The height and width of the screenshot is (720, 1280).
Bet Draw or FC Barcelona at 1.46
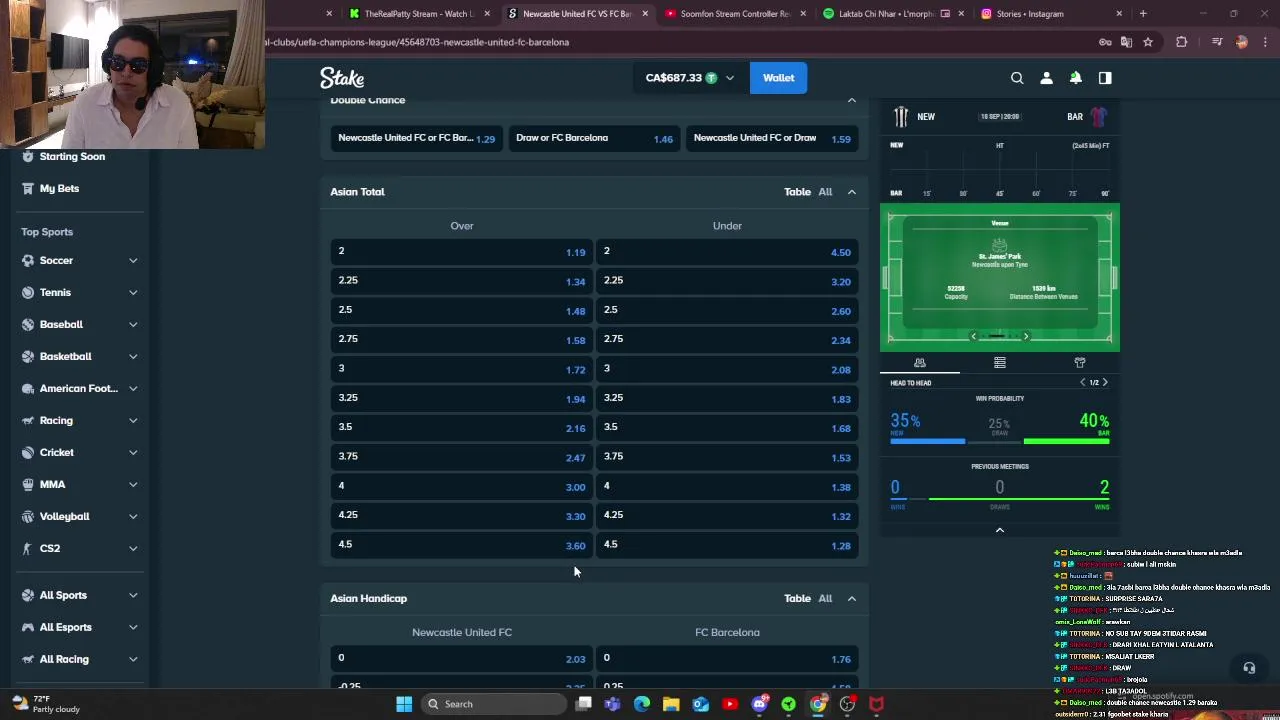click(x=594, y=138)
